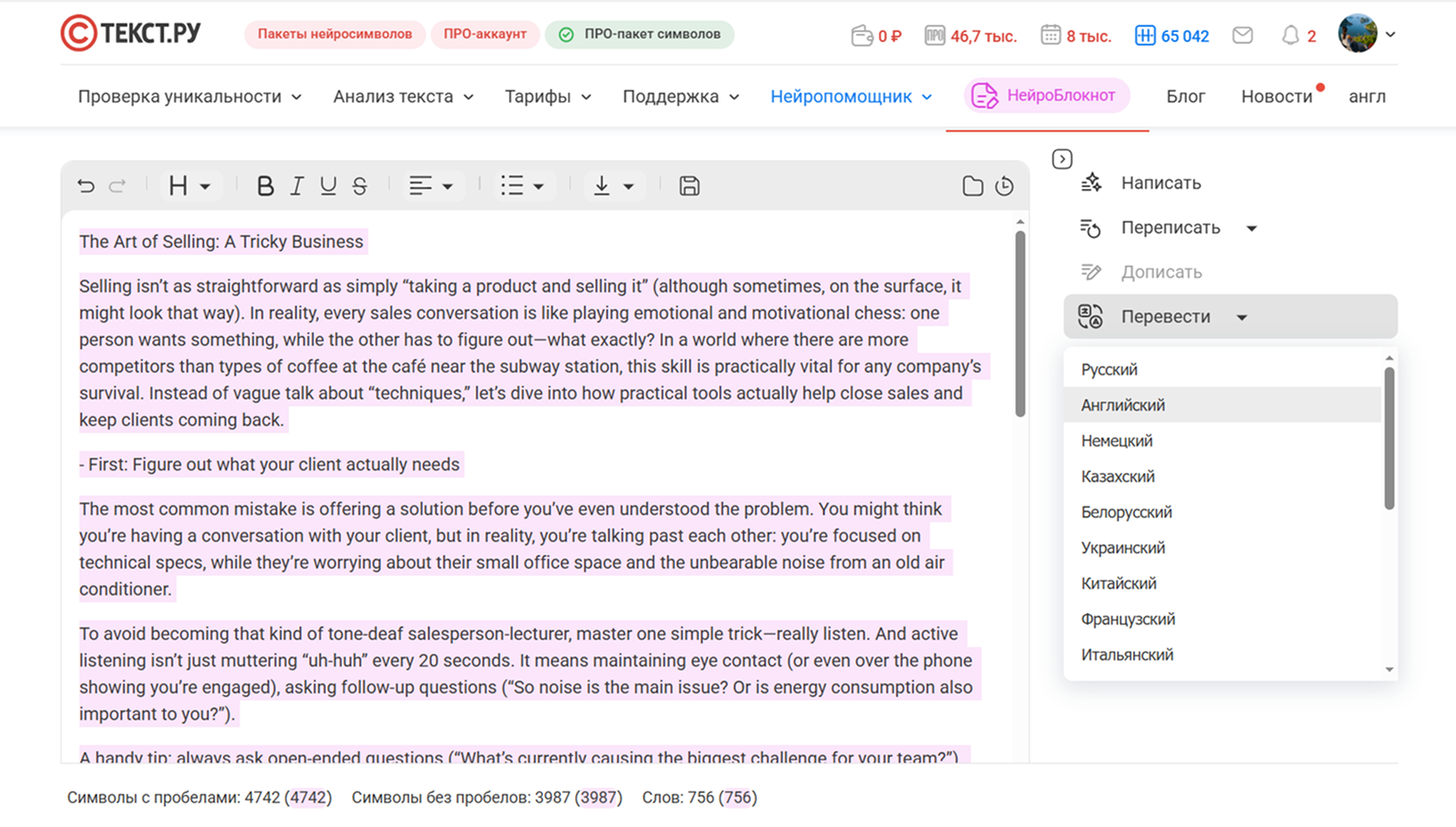The image size is (1456, 827).
Task: Toggle bold formatting
Action: pyautogui.click(x=265, y=185)
